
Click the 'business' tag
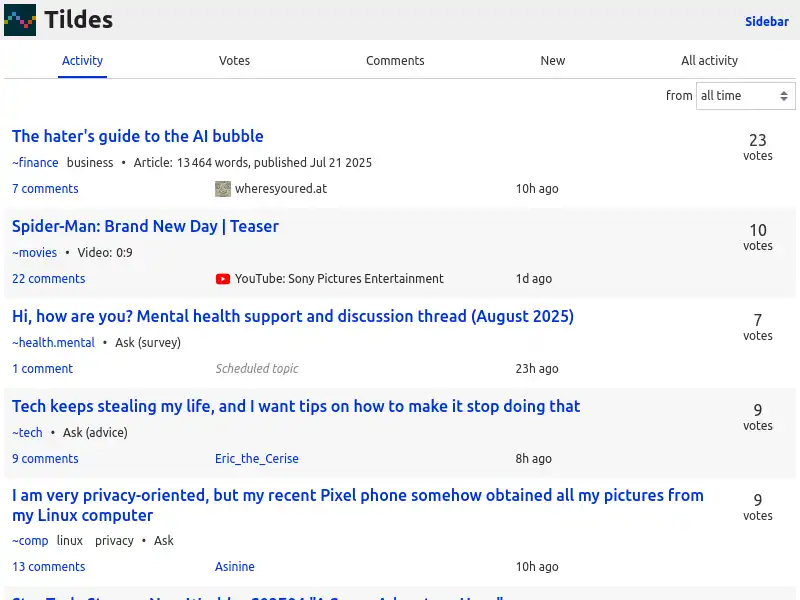tap(90, 163)
